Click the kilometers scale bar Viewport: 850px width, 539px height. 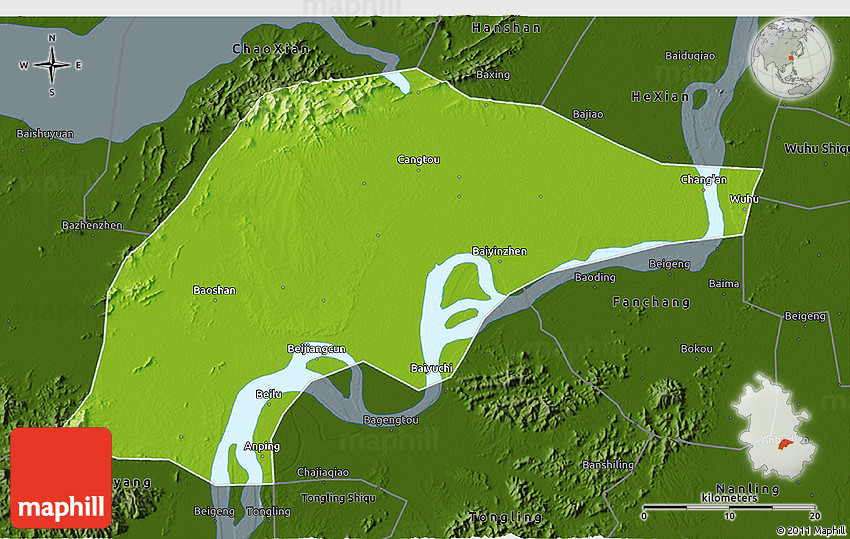(729, 507)
